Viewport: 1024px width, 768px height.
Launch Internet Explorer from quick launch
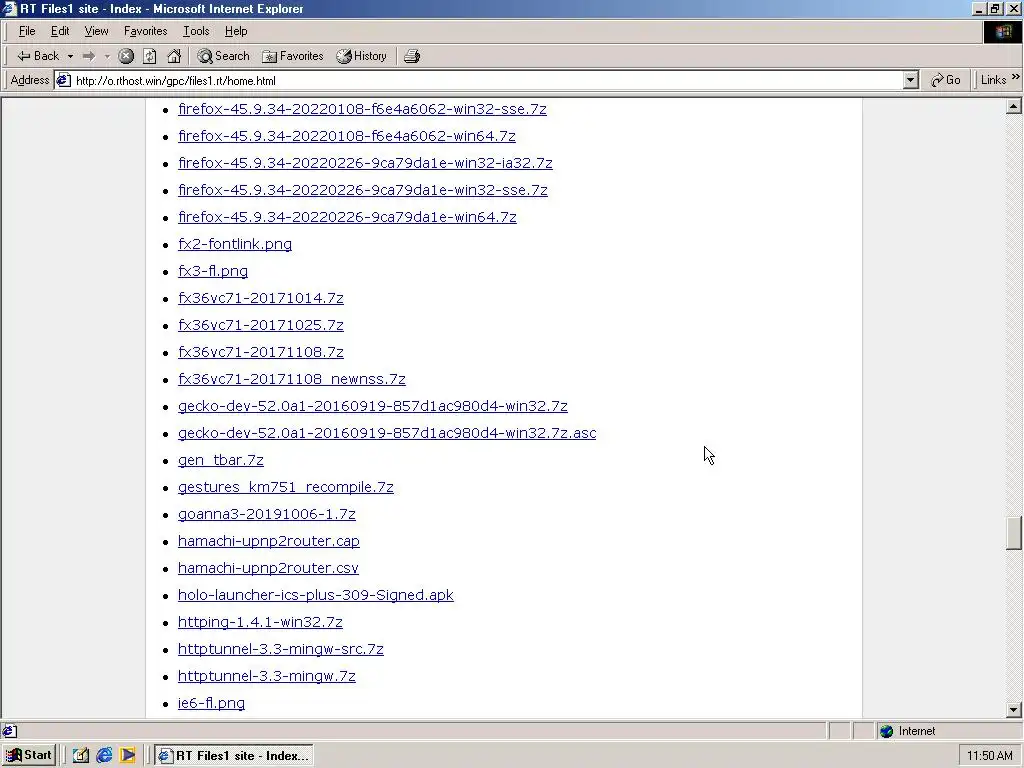click(104, 756)
